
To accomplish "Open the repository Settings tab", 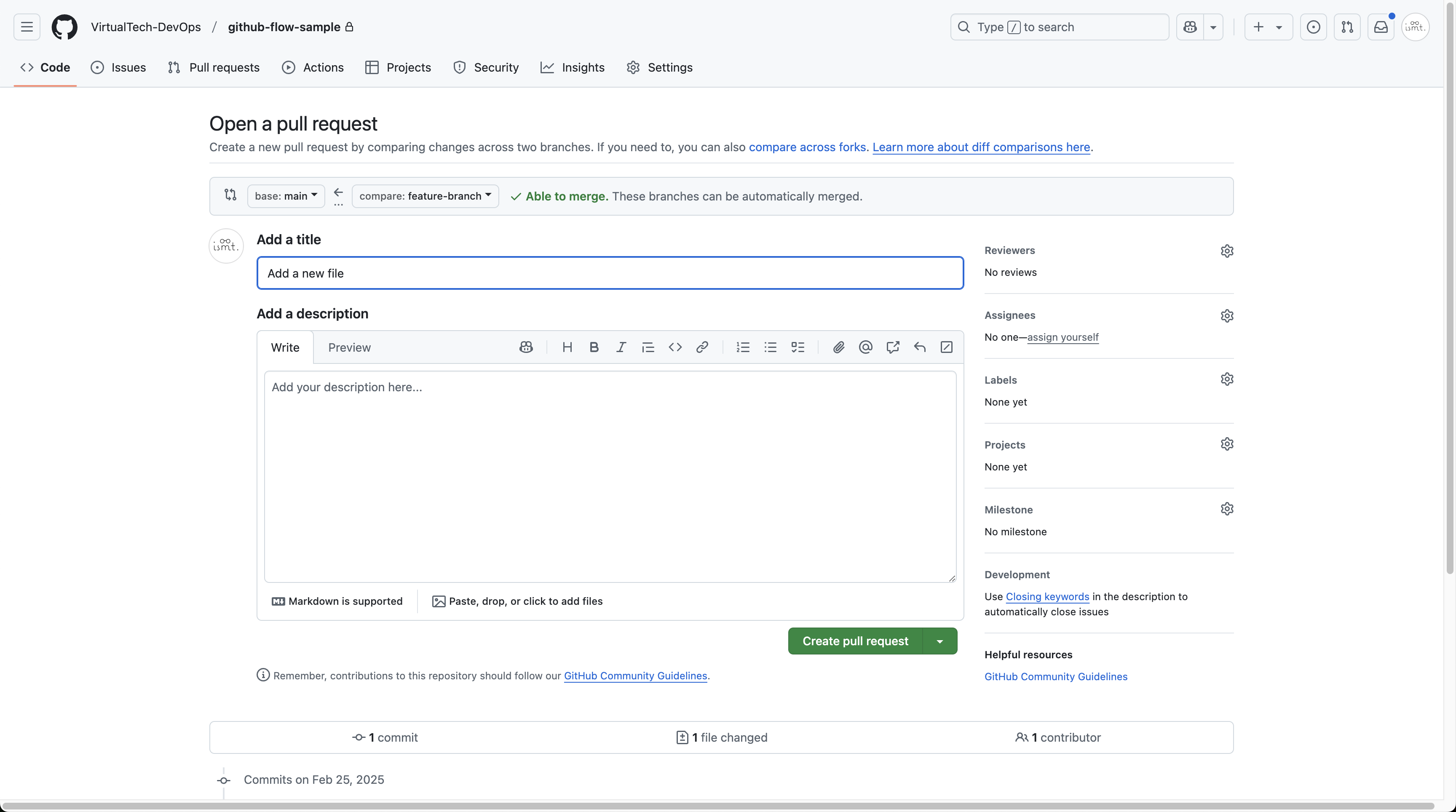I will tap(659, 67).
